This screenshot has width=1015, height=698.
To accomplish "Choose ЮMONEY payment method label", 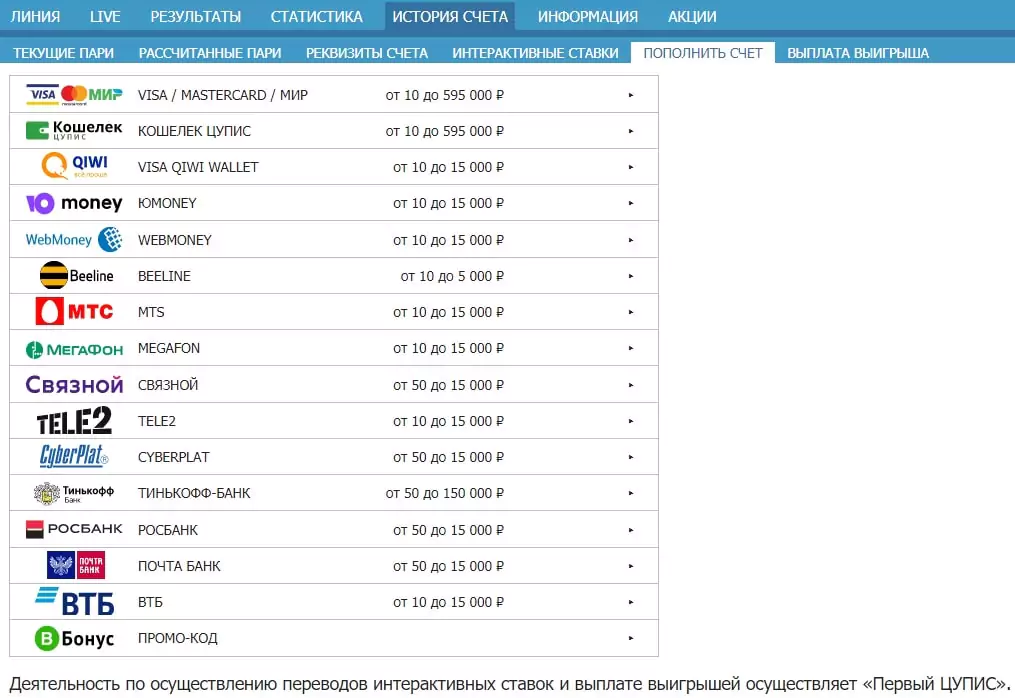I will pos(167,203).
